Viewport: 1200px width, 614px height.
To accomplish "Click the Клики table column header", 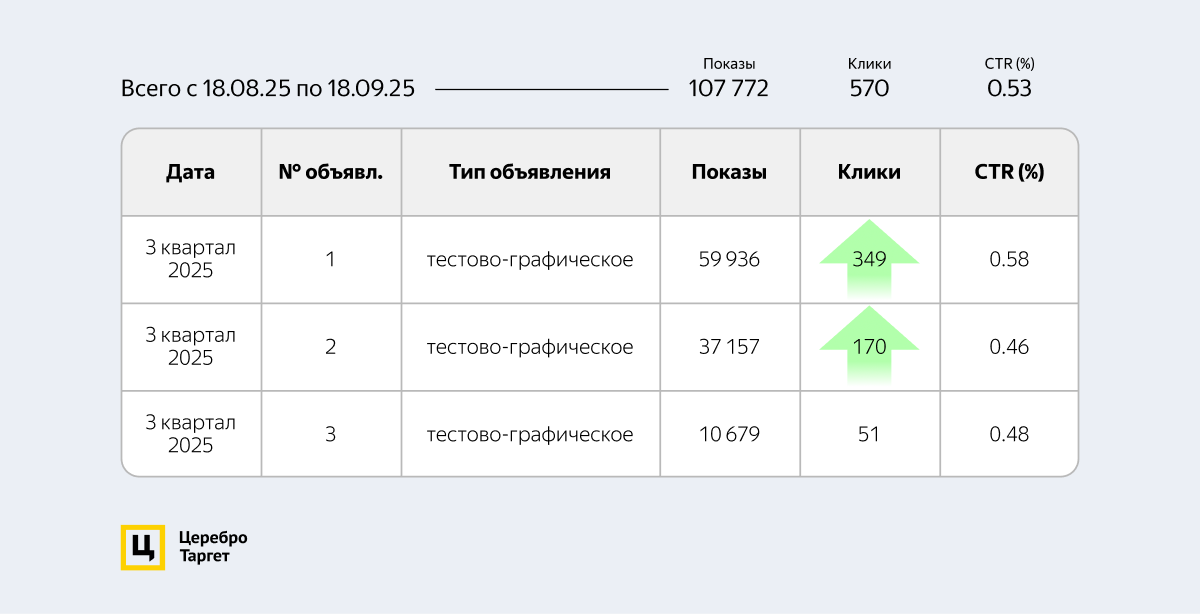I will pos(869,172).
